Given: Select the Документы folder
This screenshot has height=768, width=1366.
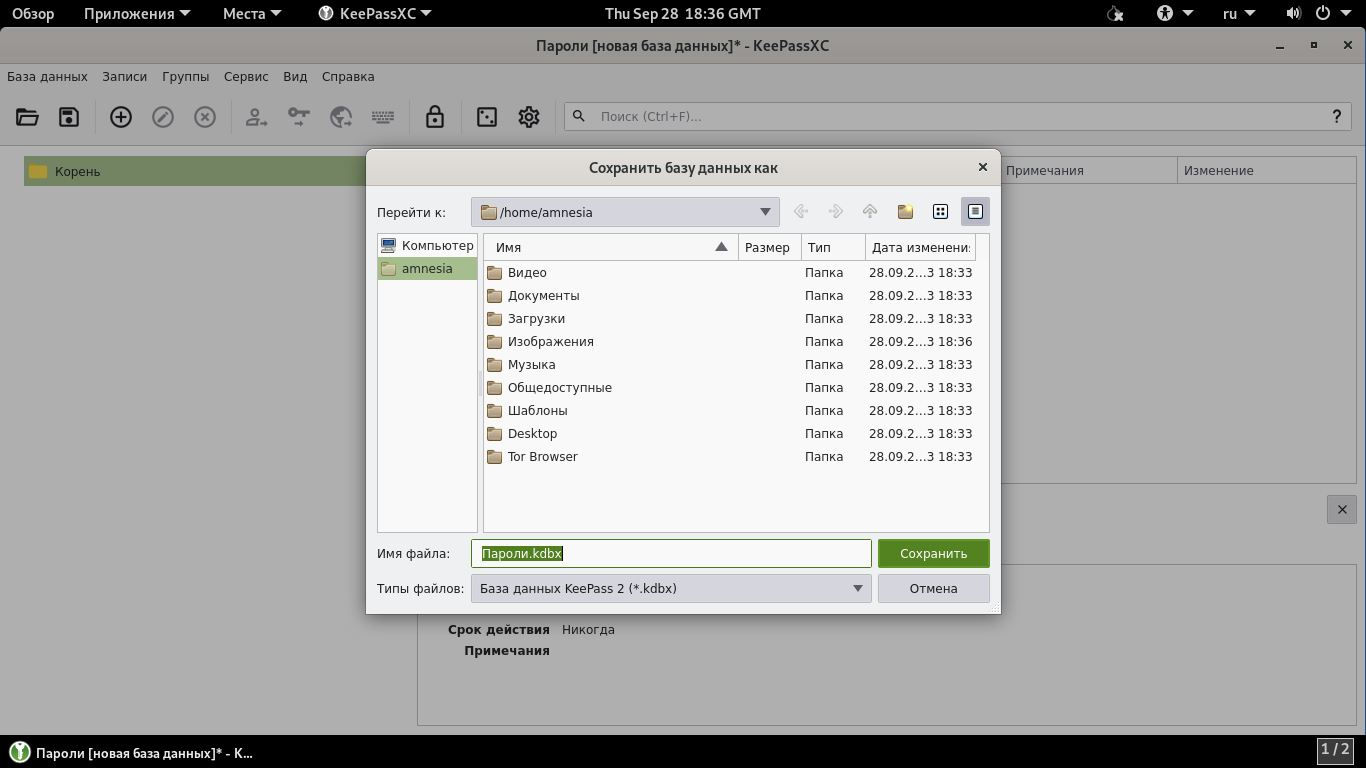Looking at the screenshot, I should pyautogui.click(x=543, y=296).
